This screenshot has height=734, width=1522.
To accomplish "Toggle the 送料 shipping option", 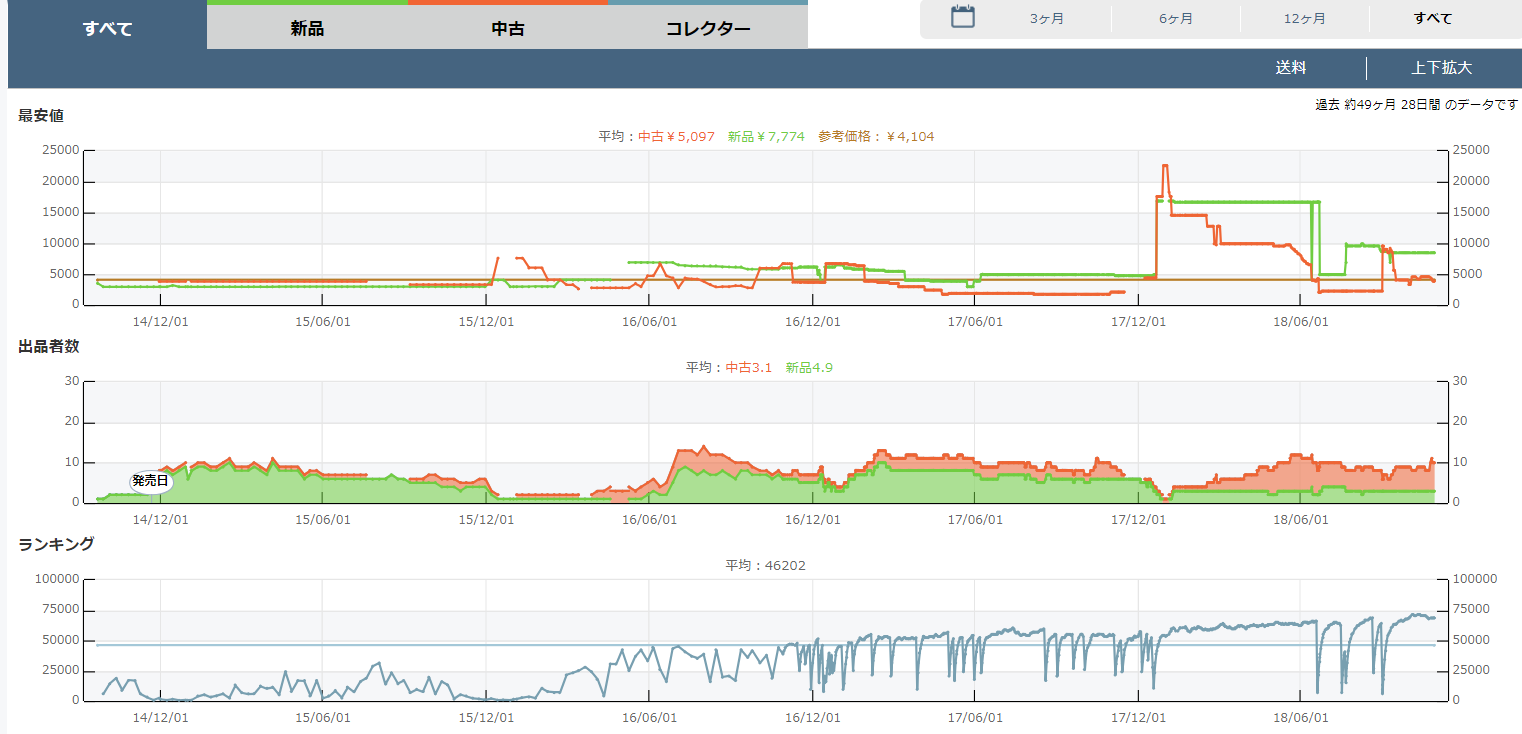I will [x=1290, y=68].
